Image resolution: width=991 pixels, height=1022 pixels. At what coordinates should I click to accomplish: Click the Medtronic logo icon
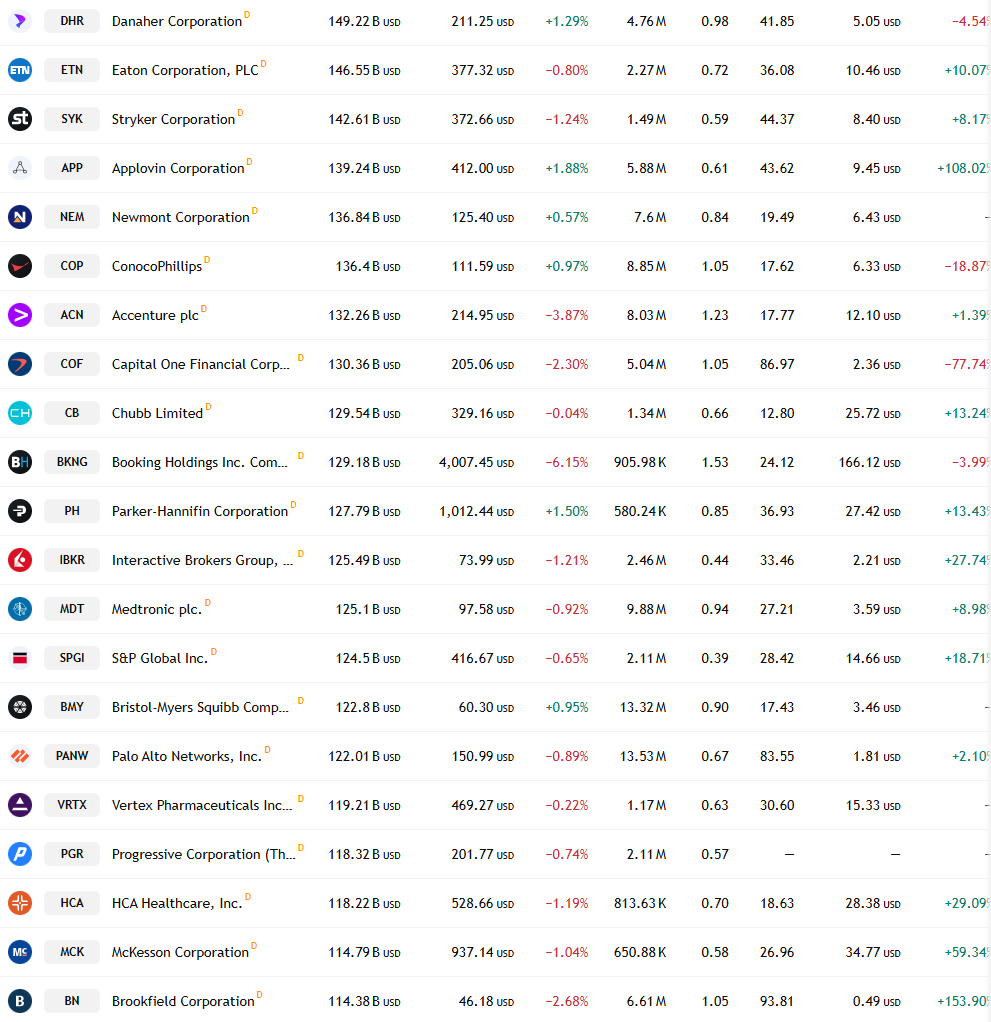(x=20, y=609)
